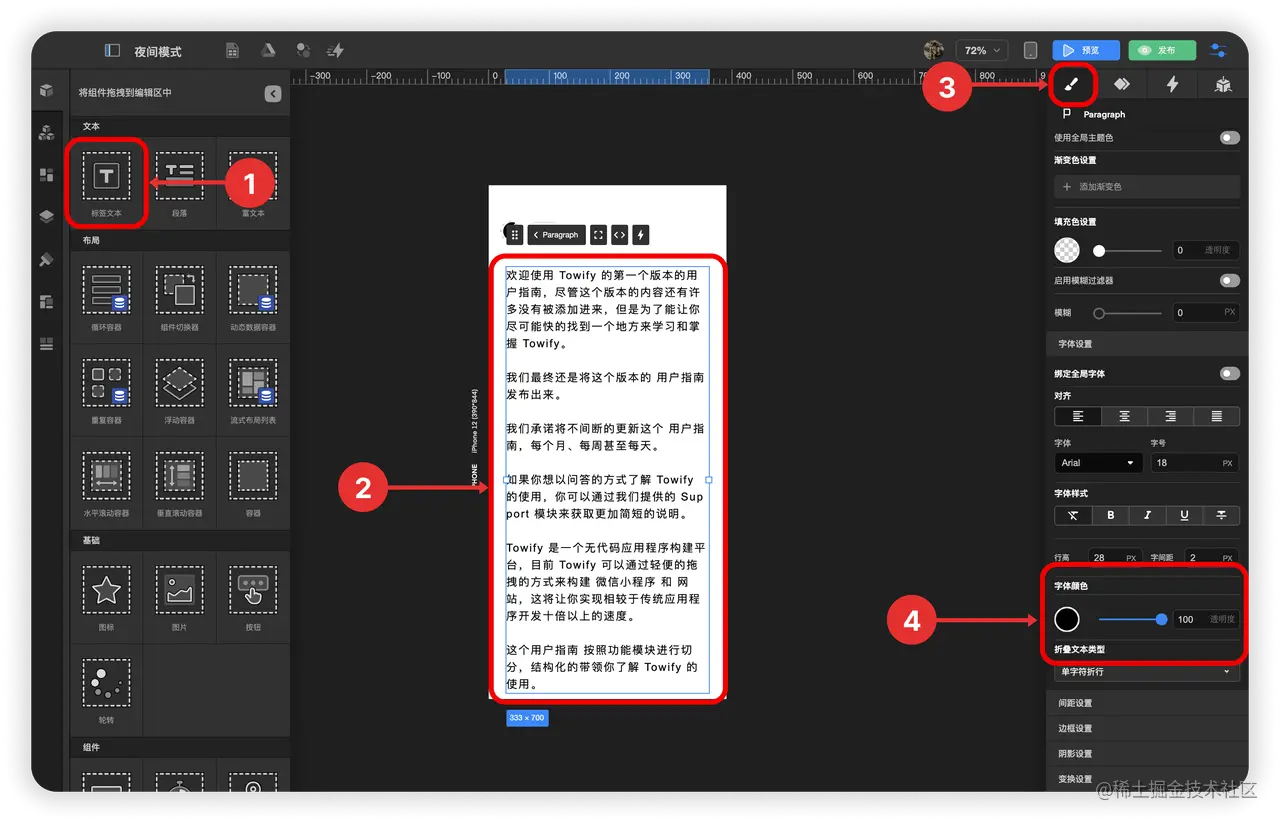Toggle 使用全局主题色 switch
This screenshot has height=823, width=1280.
1229,138
